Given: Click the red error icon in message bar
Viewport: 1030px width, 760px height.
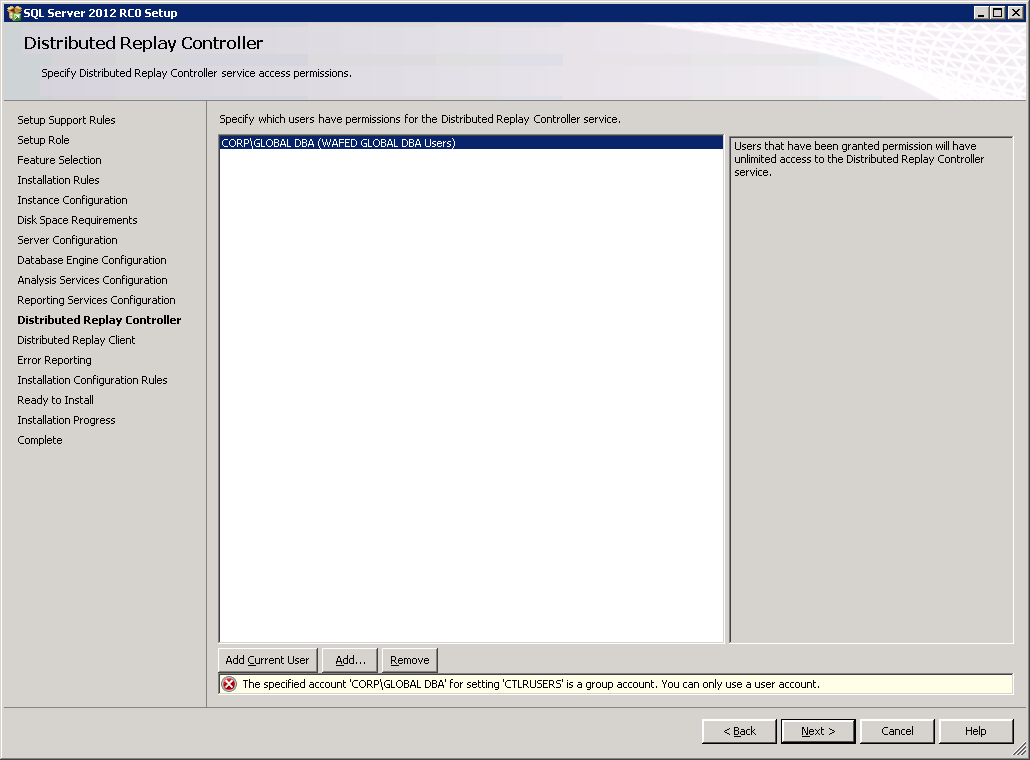Looking at the screenshot, I should pos(230,685).
